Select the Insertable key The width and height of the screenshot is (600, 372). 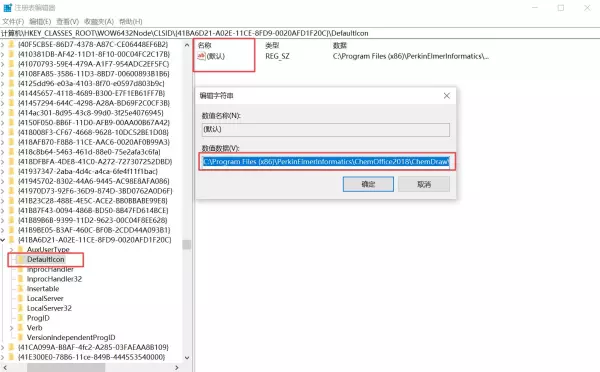(x=43, y=289)
